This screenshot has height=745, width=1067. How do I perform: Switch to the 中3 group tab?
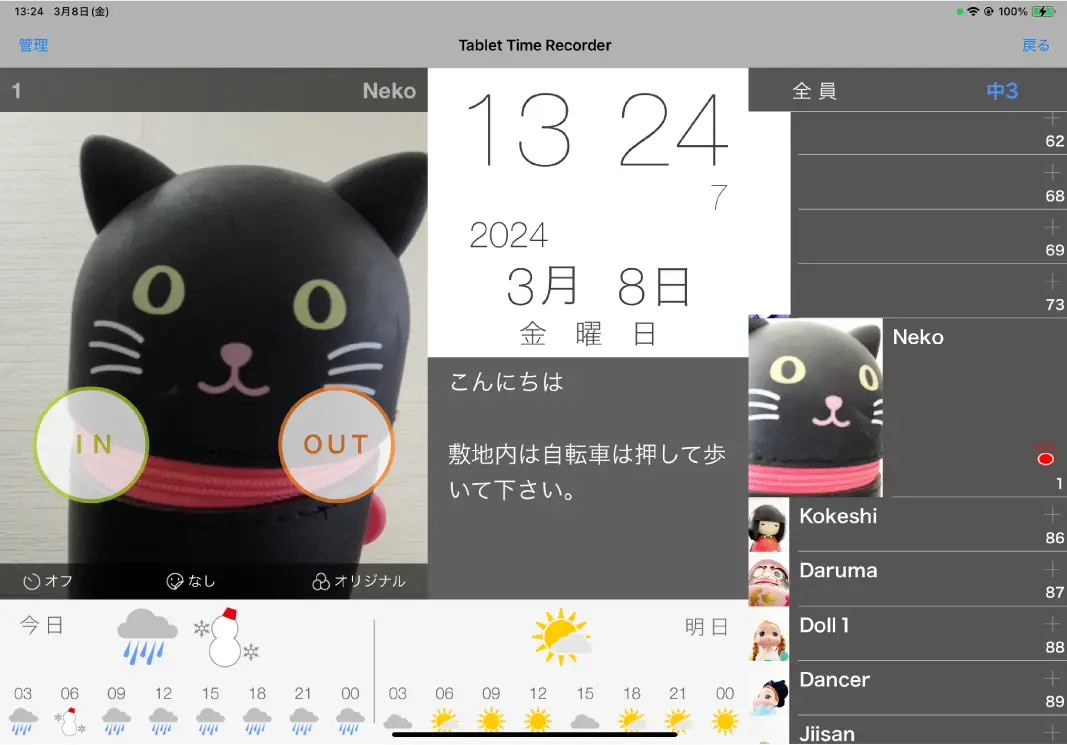click(x=1002, y=91)
